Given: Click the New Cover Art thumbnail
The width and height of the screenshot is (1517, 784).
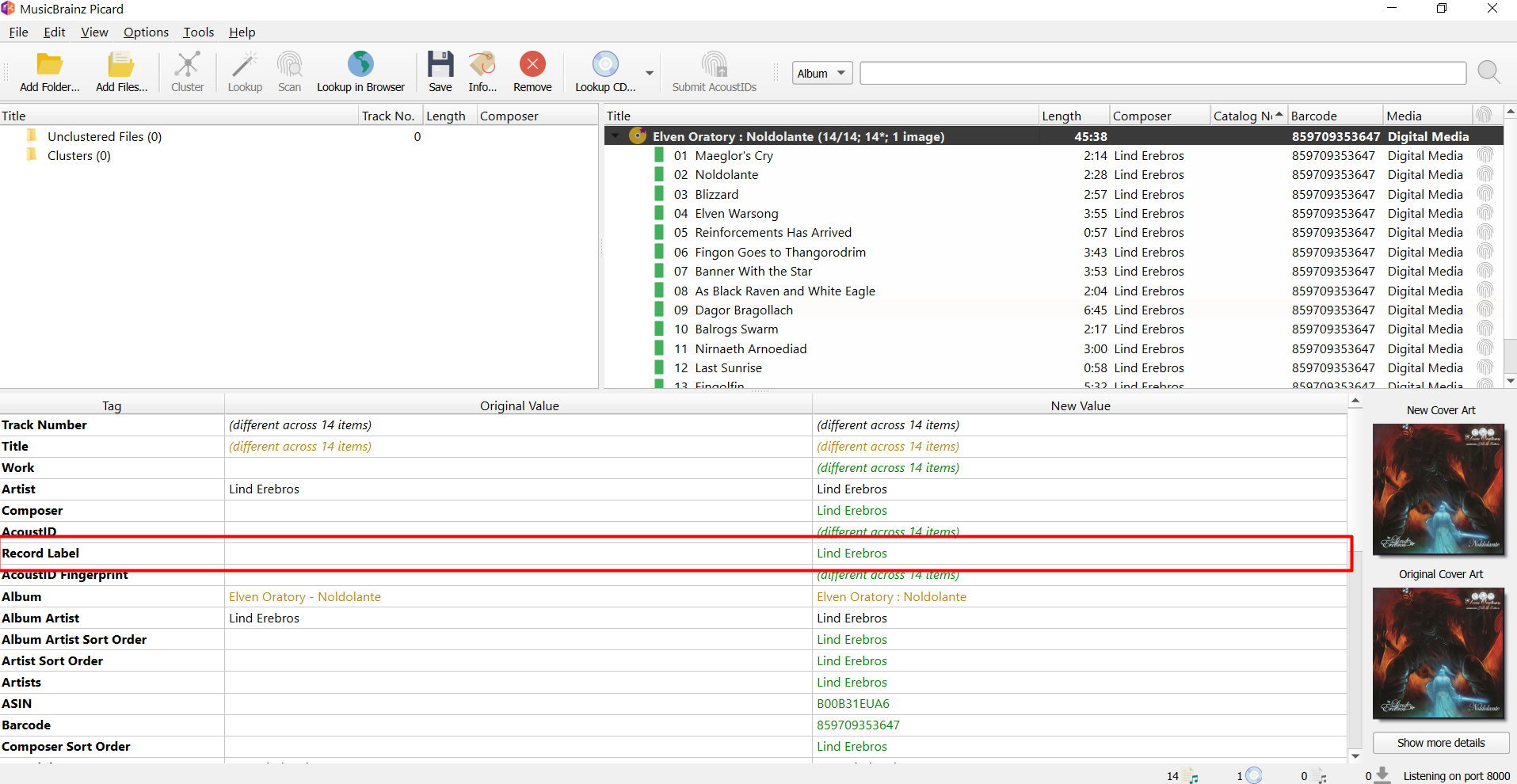Looking at the screenshot, I should (x=1439, y=489).
